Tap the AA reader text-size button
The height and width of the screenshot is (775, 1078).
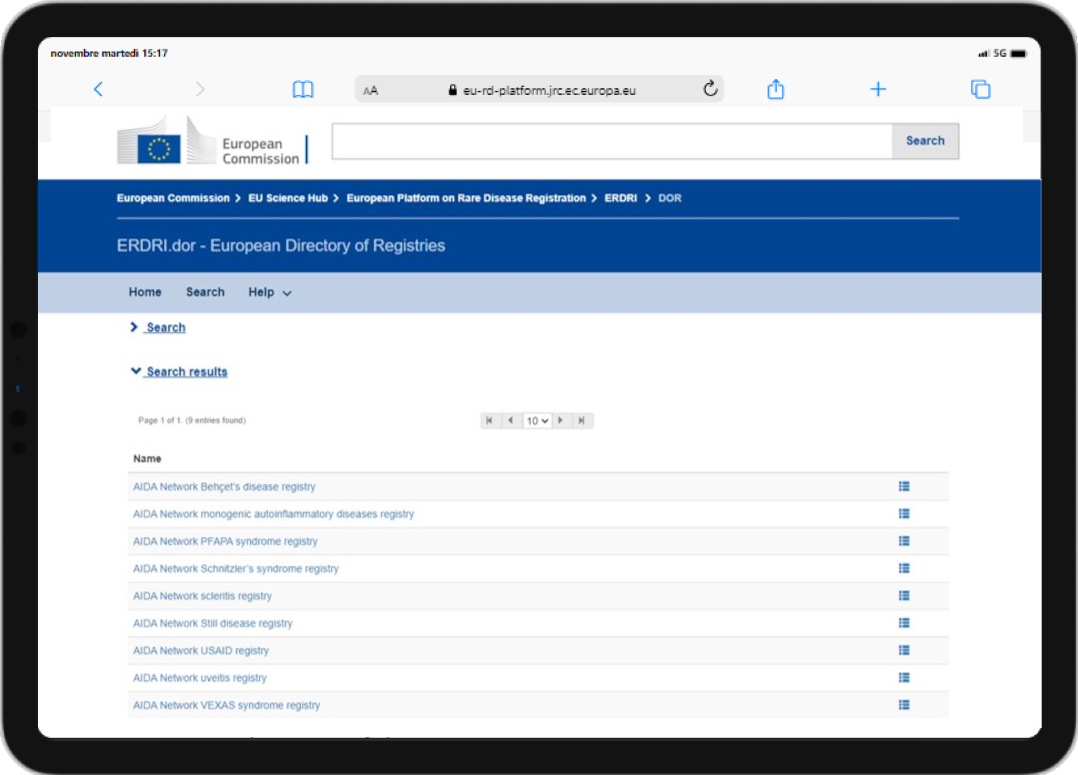tap(371, 90)
